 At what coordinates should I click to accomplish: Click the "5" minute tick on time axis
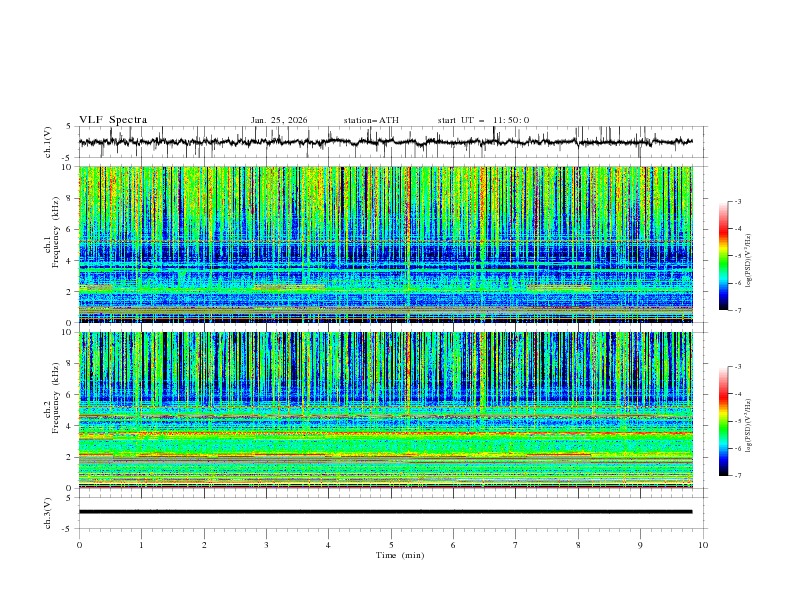tap(391, 545)
